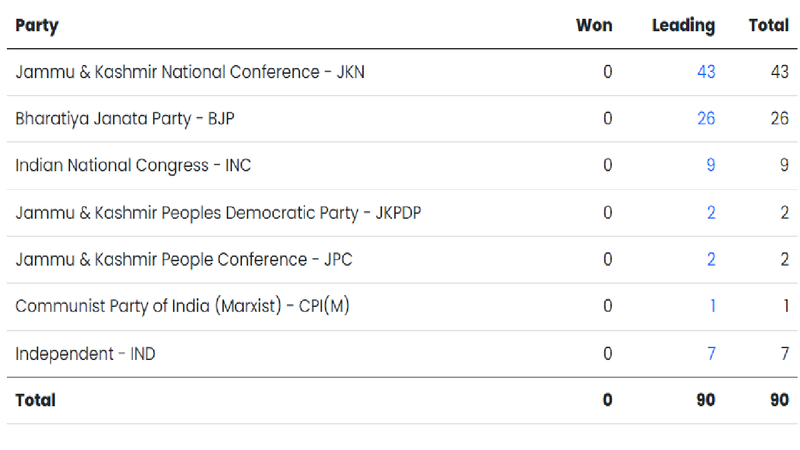This screenshot has width=800, height=450.
Task: Open Independent leading count link 7
Action: tap(711, 353)
